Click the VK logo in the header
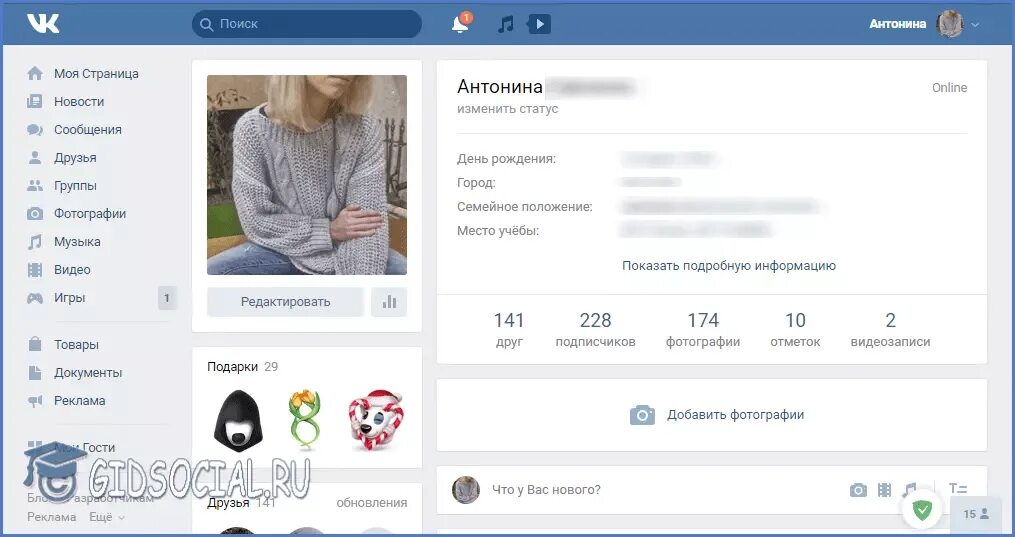 click(x=43, y=24)
